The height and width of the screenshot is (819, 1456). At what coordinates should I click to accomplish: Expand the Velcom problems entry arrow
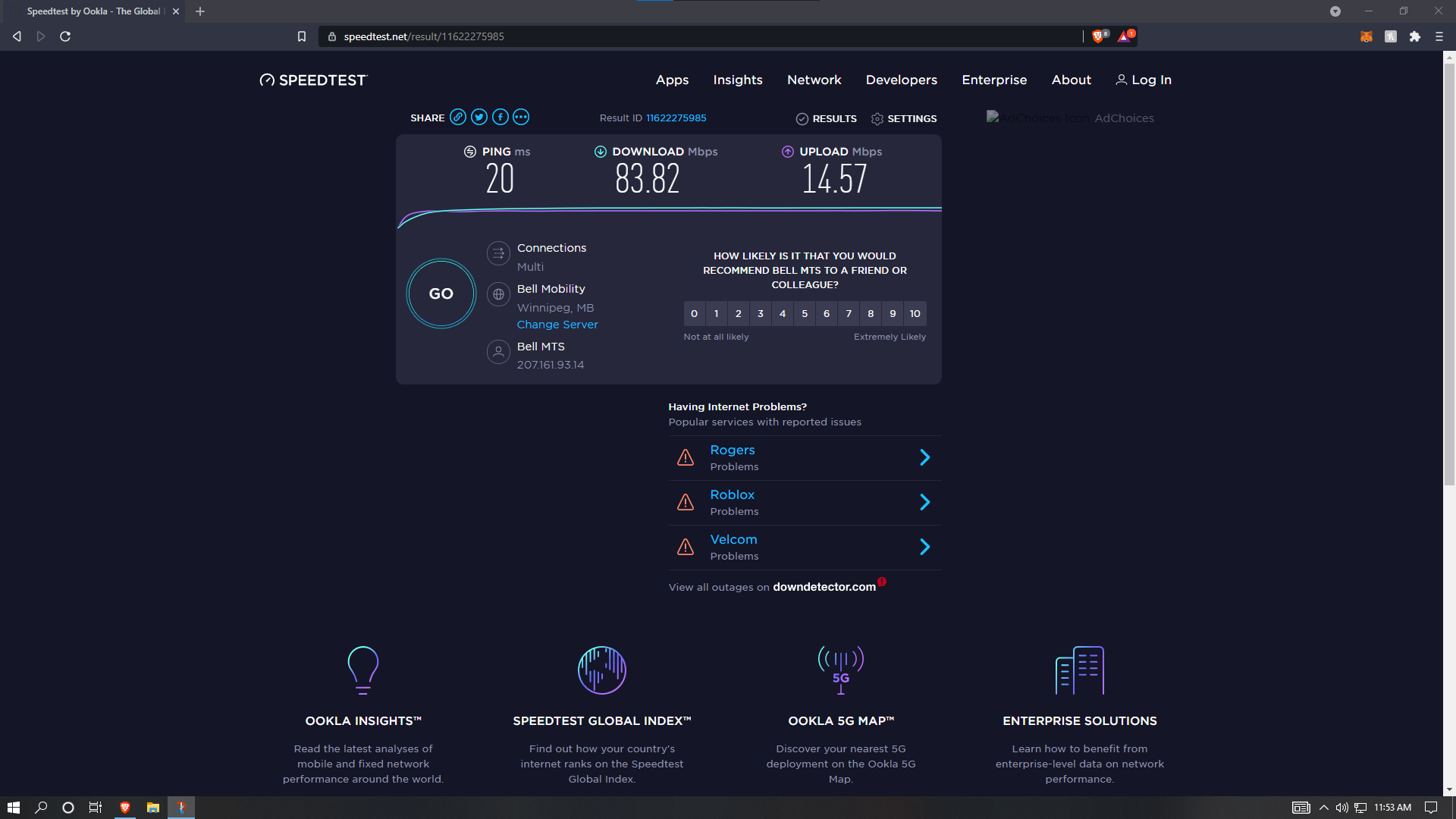click(924, 547)
